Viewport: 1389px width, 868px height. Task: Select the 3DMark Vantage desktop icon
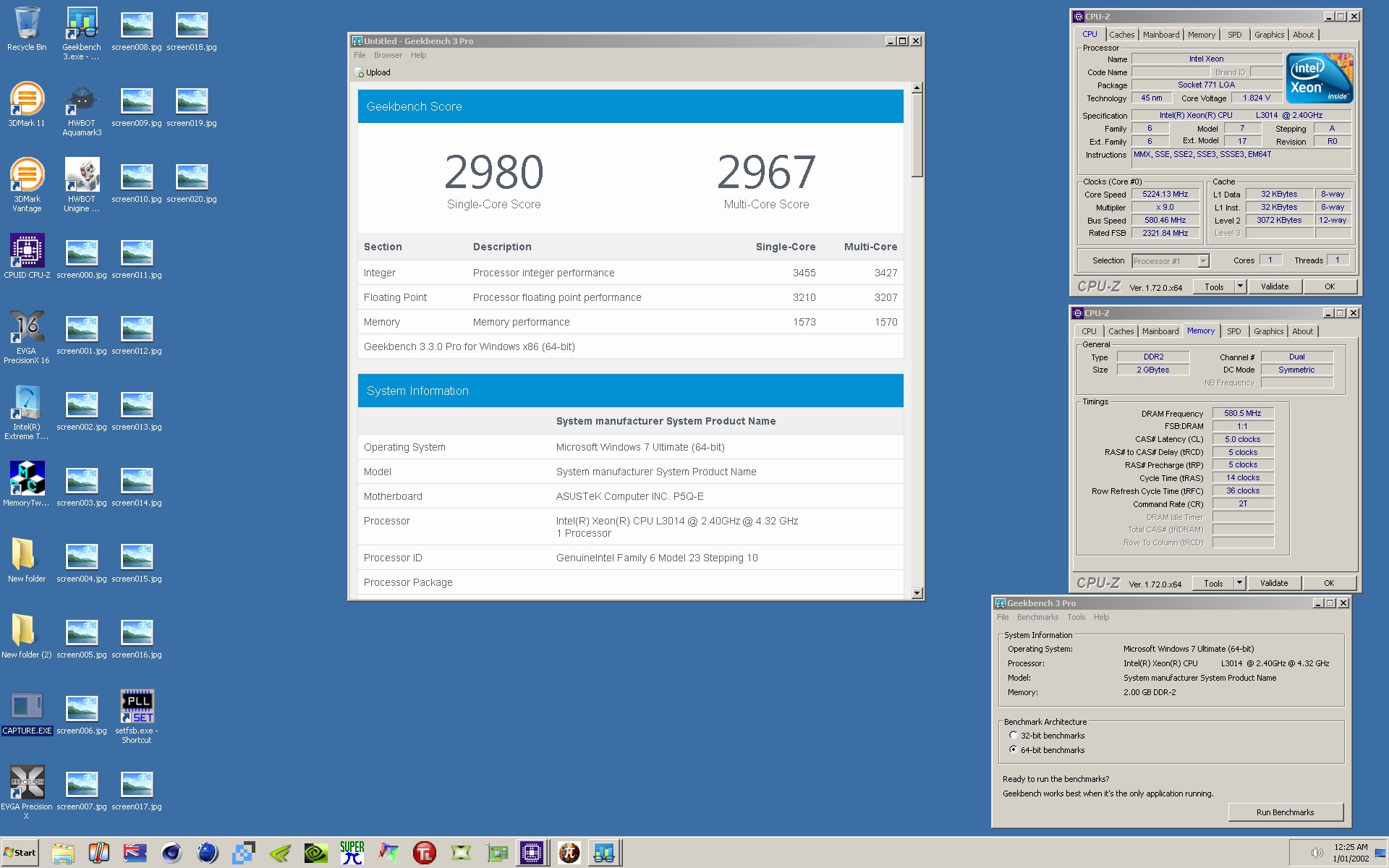(x=27, y=185)
